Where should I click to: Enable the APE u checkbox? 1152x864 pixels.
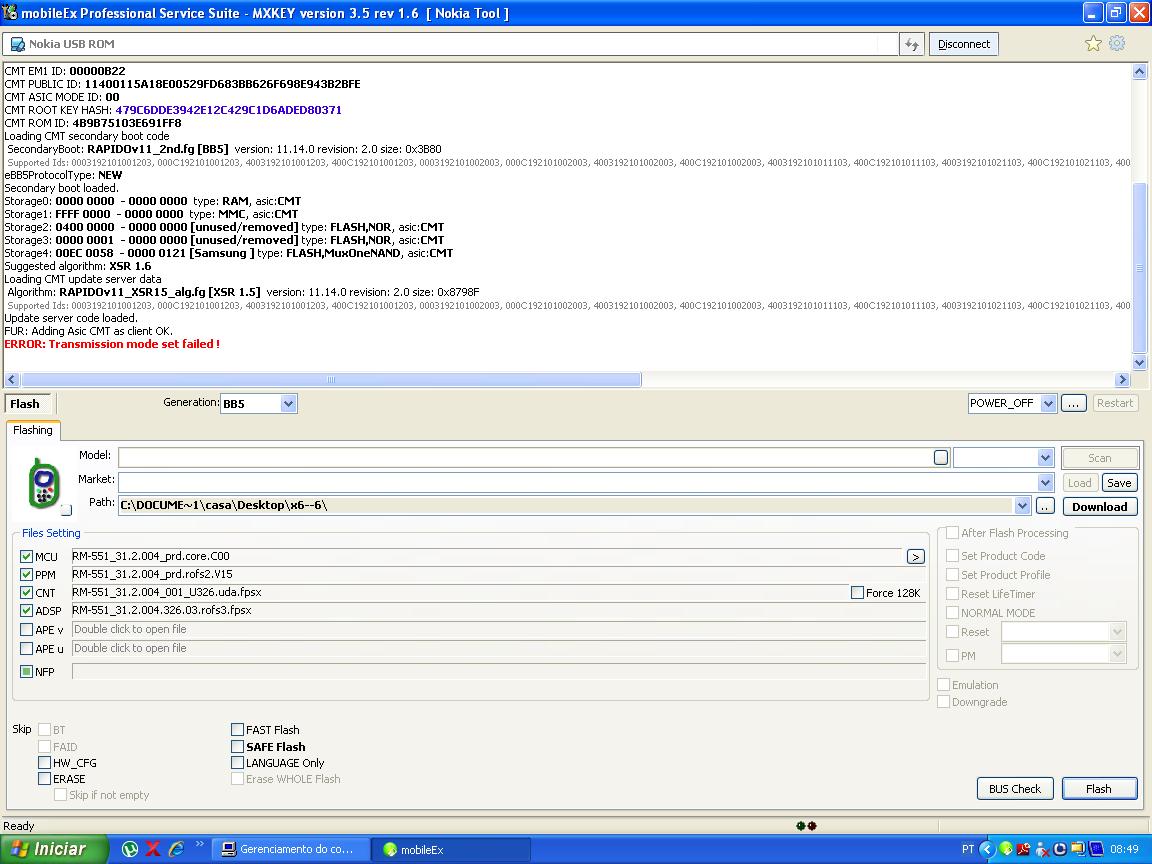26,649
